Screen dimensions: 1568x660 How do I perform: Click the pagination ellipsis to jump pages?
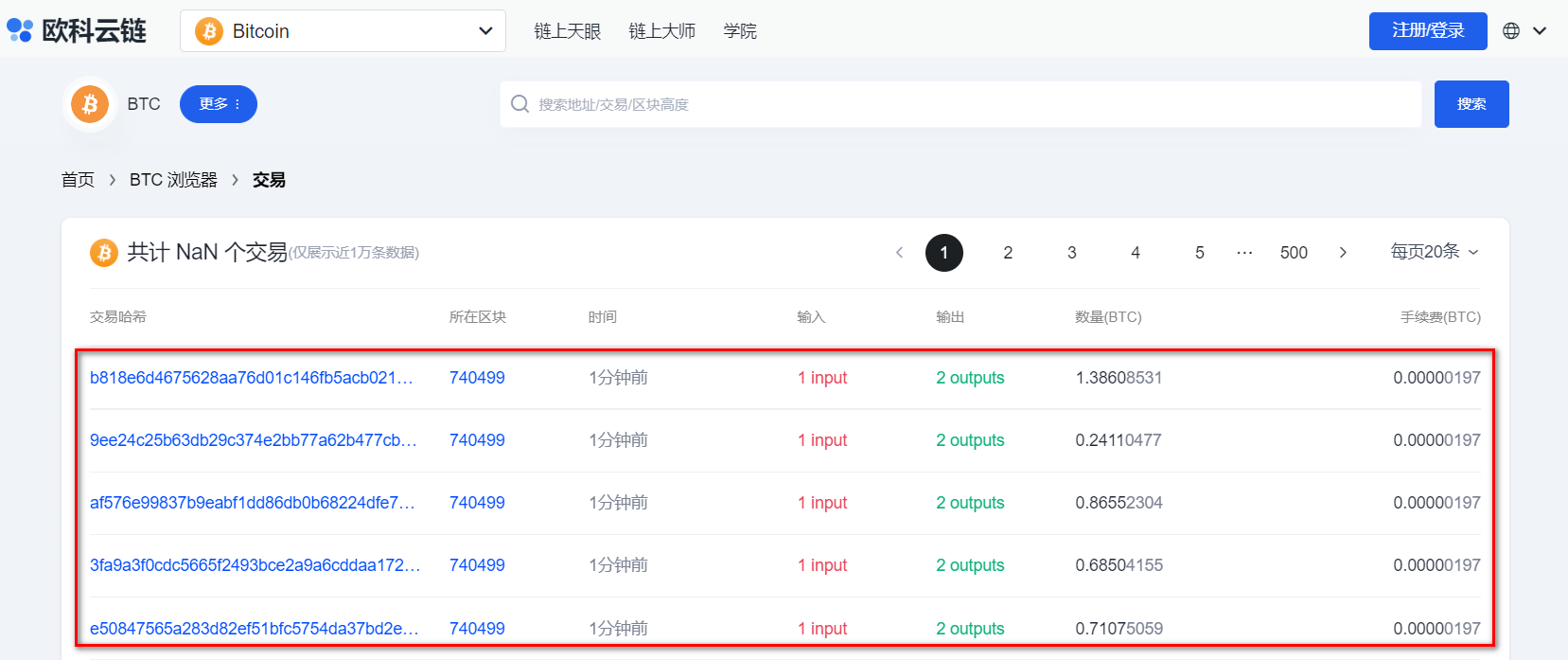(1244, 253)
